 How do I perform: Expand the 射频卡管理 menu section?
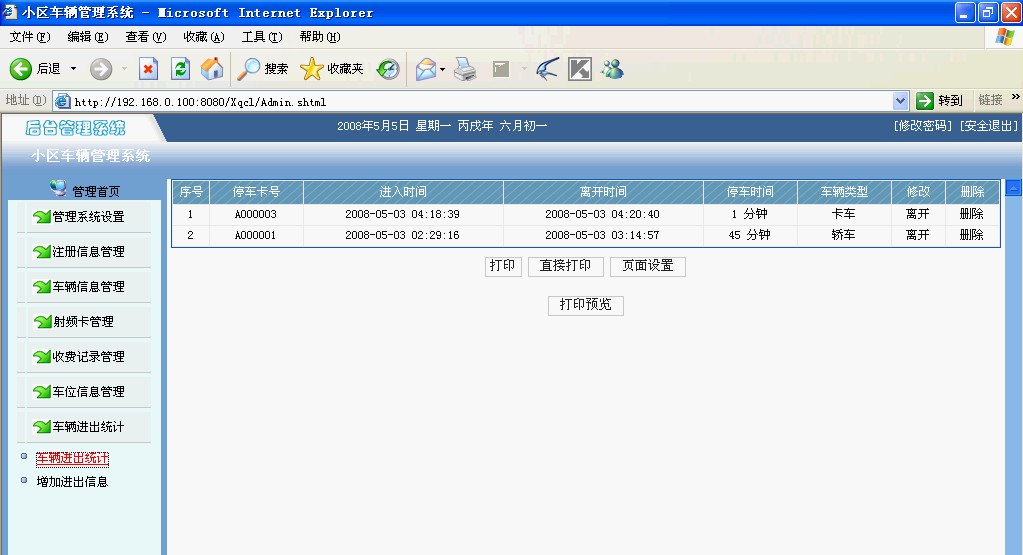click(84, 322)
